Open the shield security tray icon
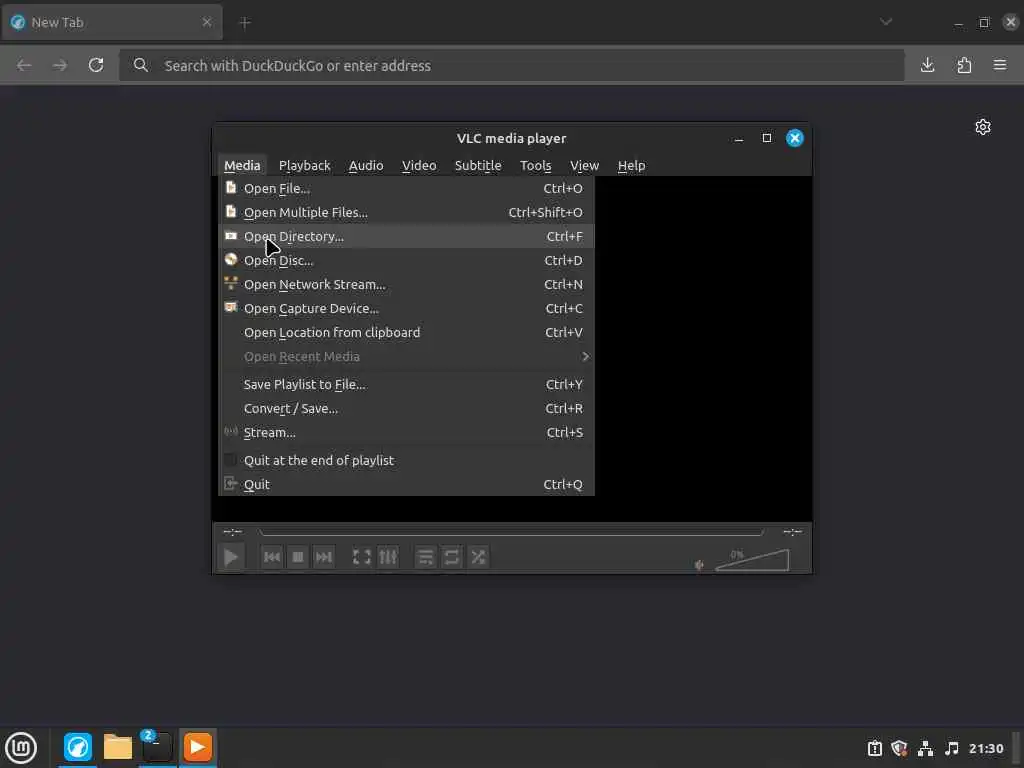 899,748
